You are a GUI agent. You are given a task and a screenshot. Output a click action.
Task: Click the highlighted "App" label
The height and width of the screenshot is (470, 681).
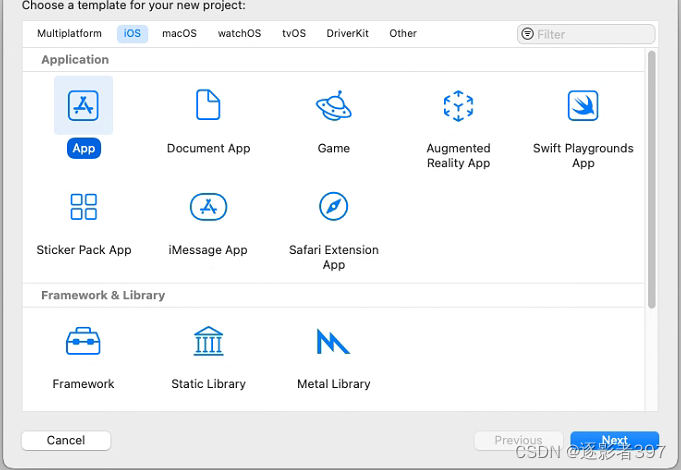click(x=84, y=148)
